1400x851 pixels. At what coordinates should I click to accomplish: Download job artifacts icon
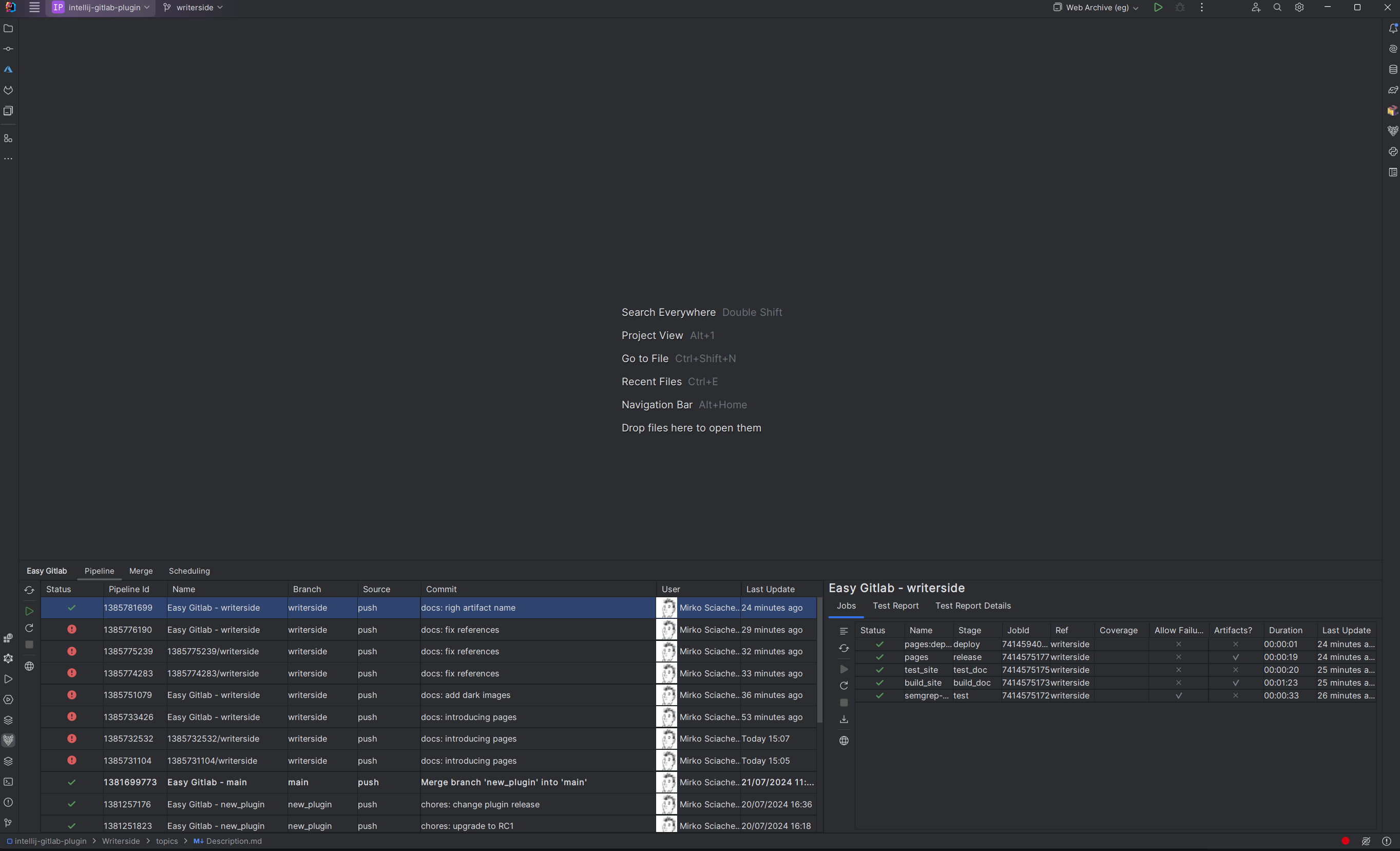844,720
